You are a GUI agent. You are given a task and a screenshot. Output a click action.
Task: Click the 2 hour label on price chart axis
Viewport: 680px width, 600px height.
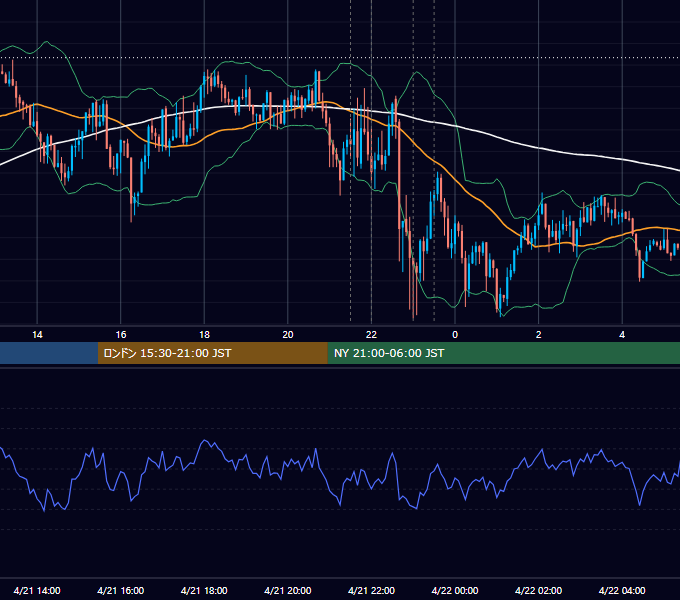point(539,335)
